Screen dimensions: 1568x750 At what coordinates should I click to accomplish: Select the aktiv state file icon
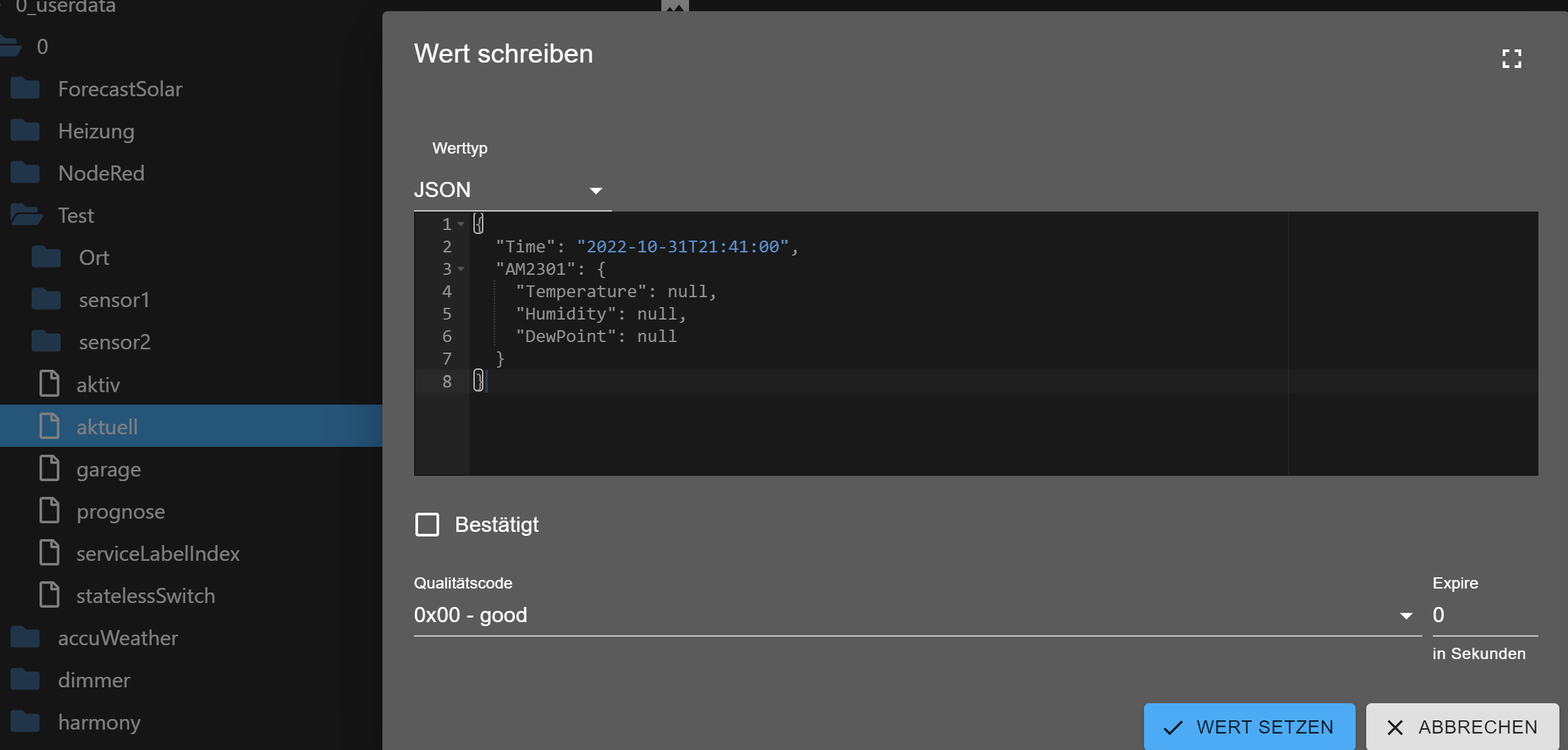[x=49, y=384]
